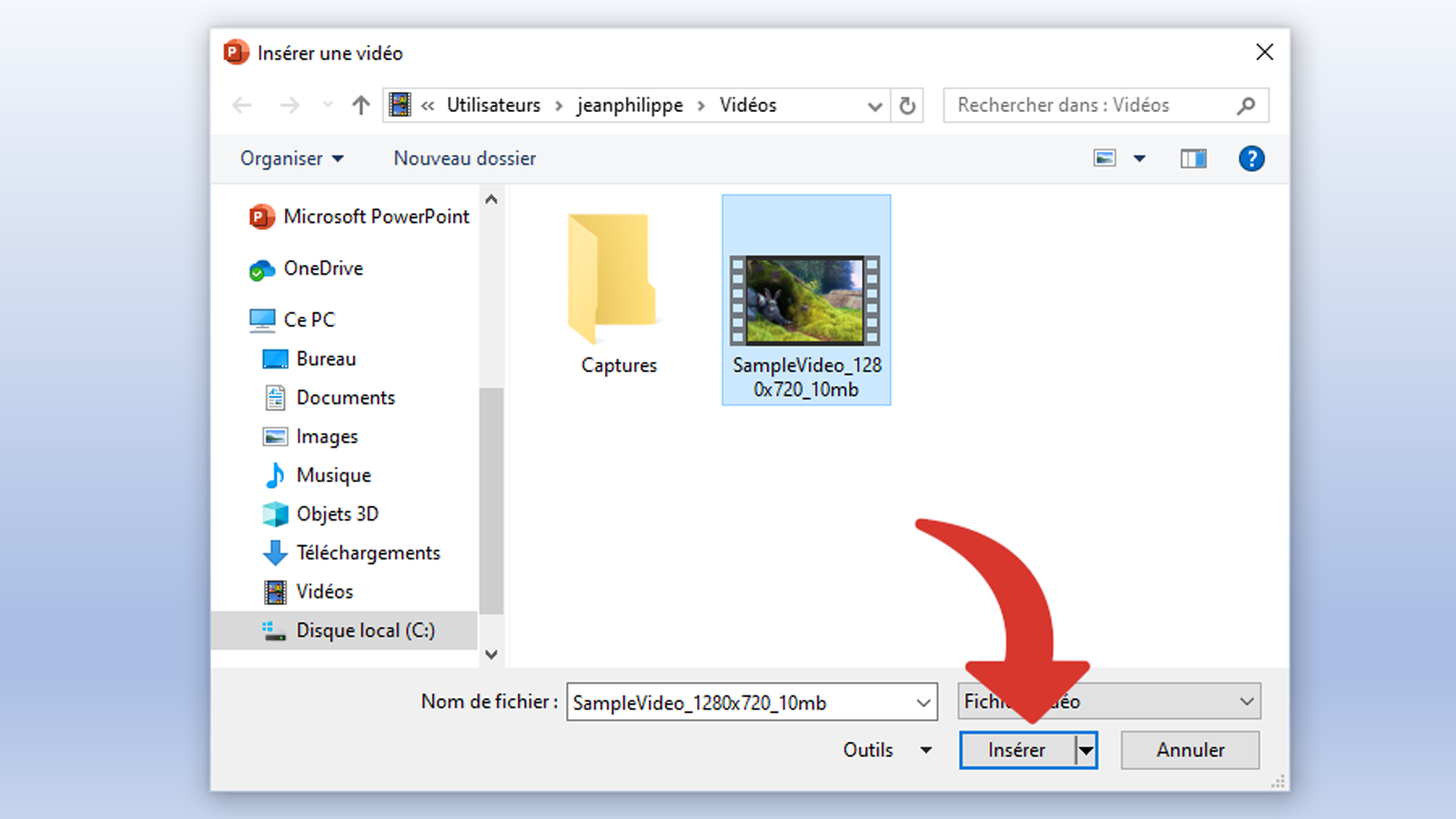Click the Insérer button
Screen dimensions: 1456x819
[1017, 750]
